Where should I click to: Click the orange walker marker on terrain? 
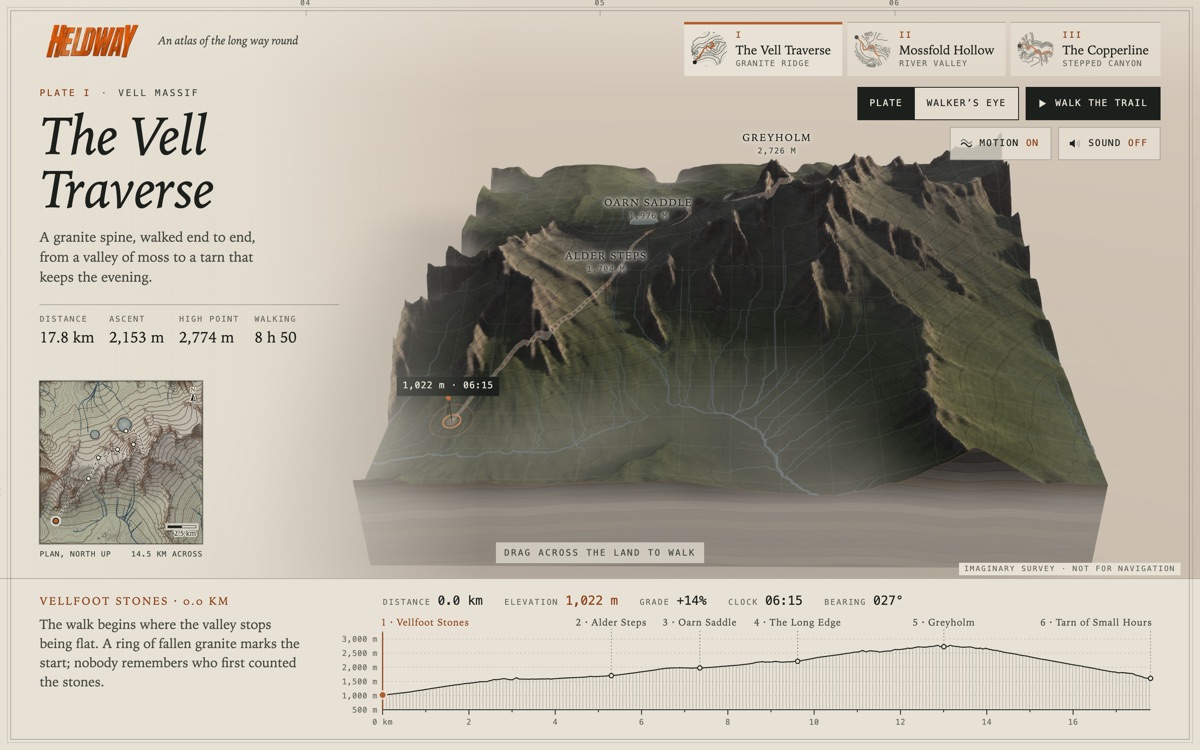coord(451,421)
